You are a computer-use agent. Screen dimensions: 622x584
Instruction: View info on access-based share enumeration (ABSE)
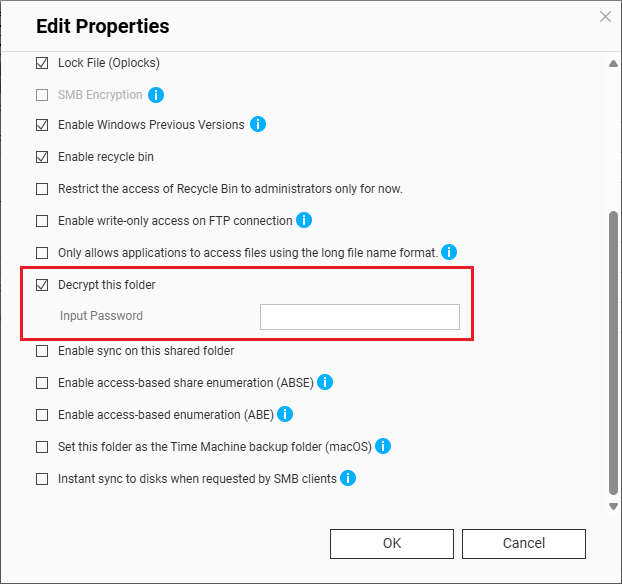(325, 383)
